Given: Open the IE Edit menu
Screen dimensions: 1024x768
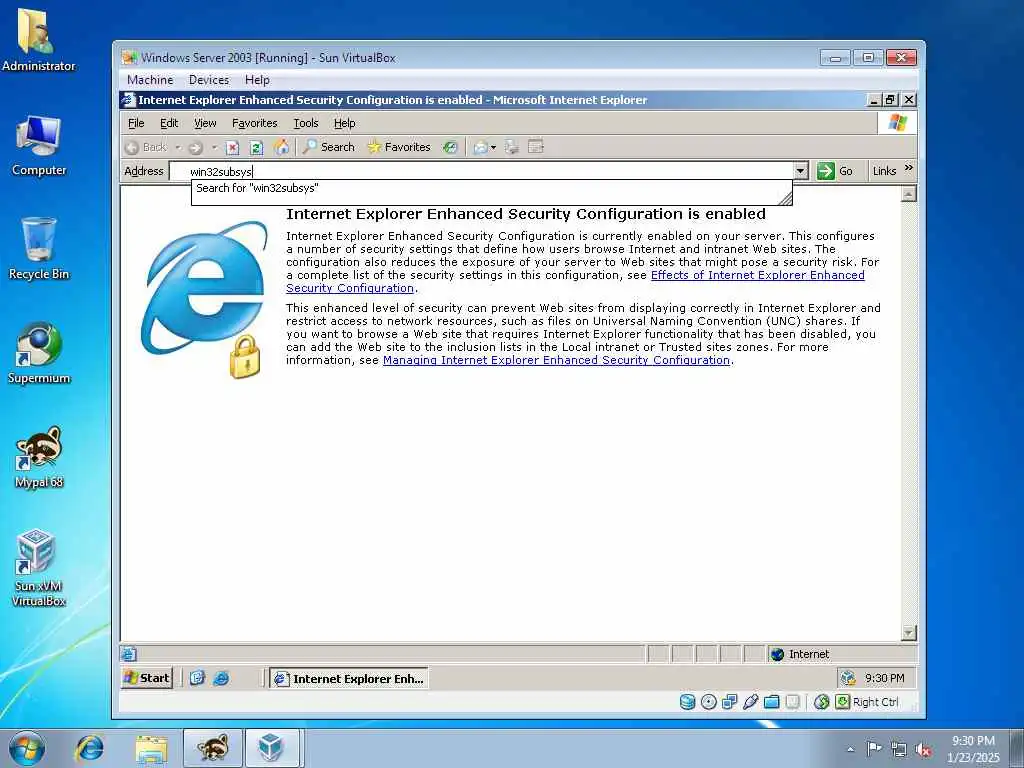Looking at the screenshot, I should pos(169,123).
